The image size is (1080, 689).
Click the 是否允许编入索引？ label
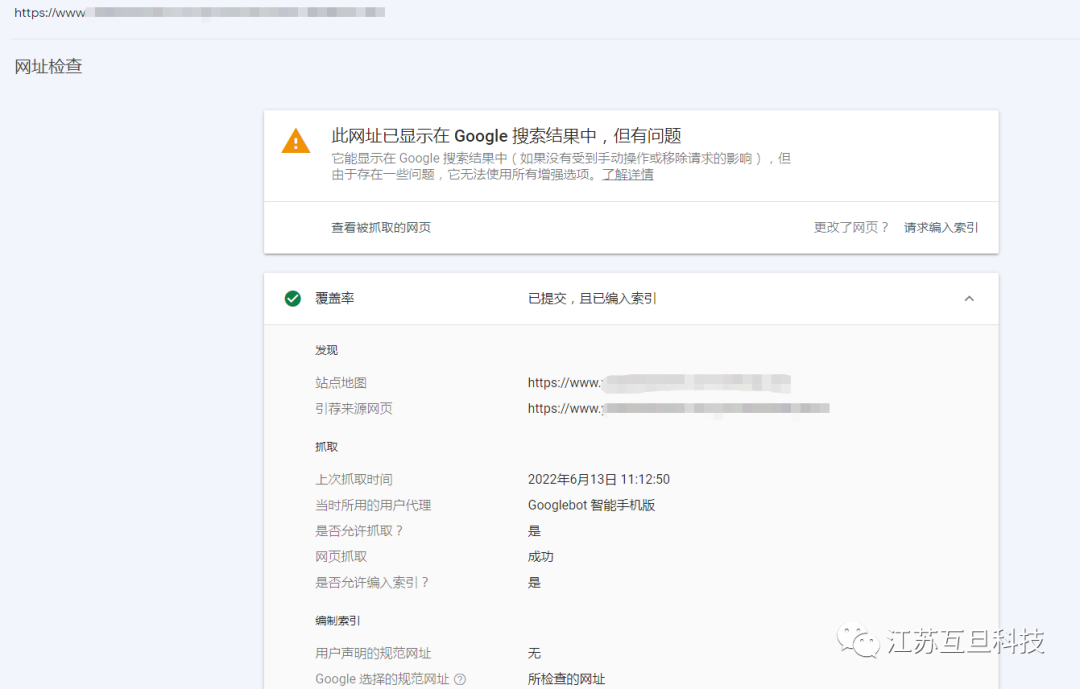pyautogui.click(x=373, y=583)
